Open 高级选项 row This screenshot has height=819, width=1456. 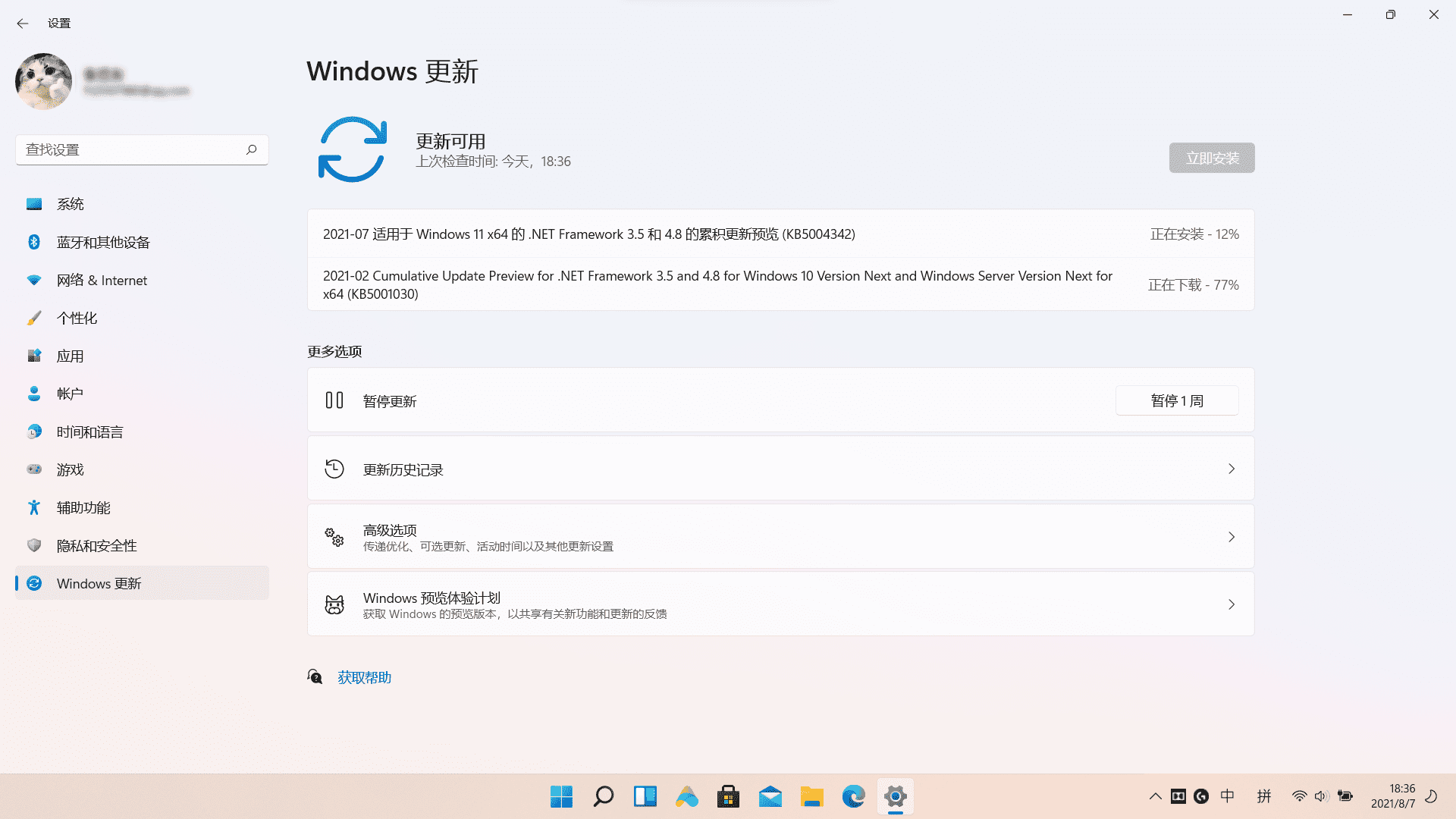[780, 537]
